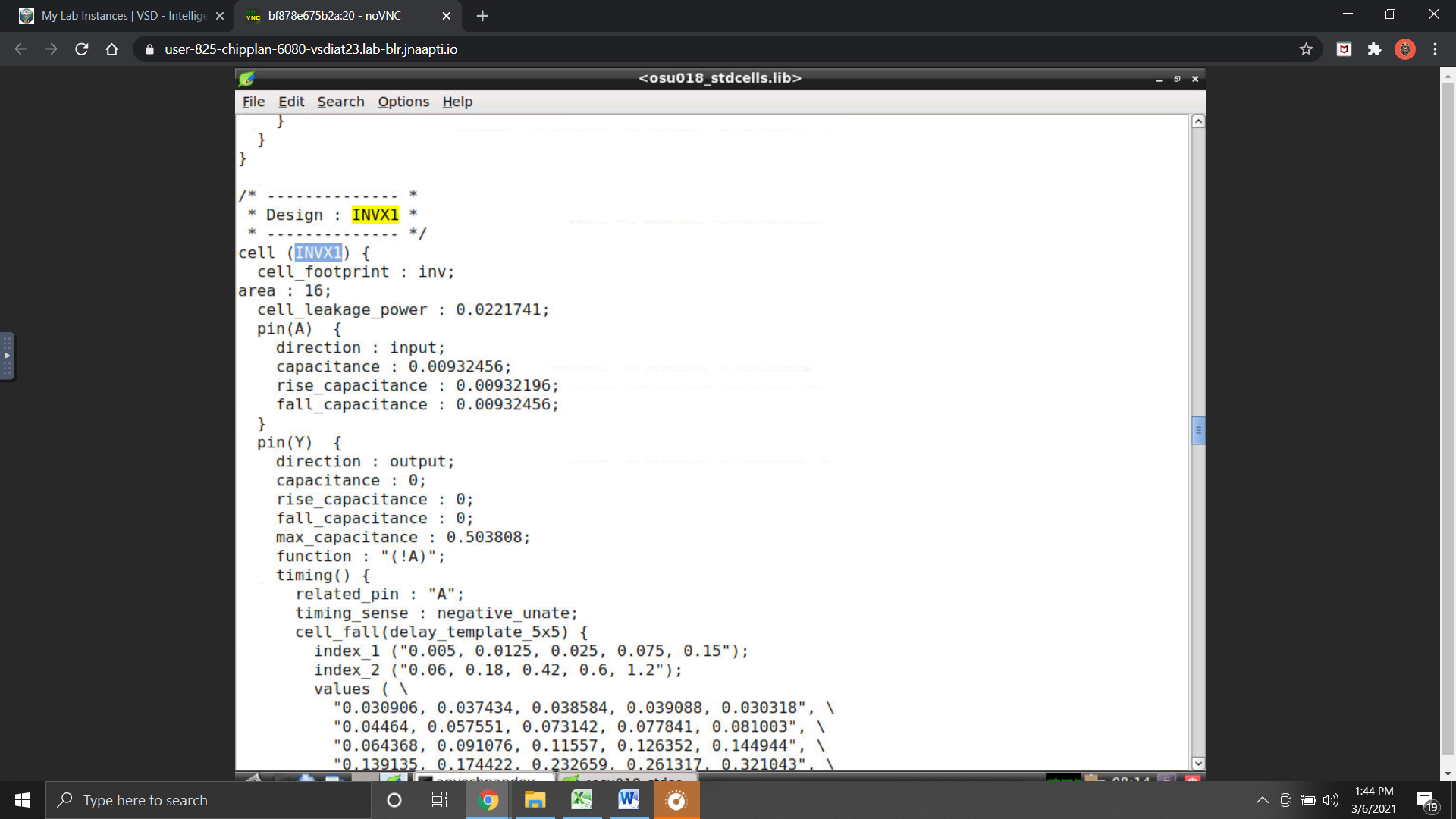Expand the noVNC side panel handle
1456x819 pixels.
(8, 356)
